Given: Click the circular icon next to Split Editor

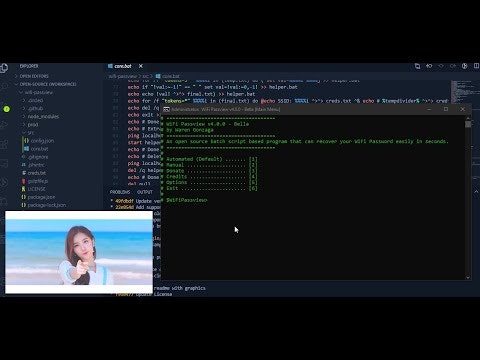Looking at the screenshot, I should pyautogui.click(x=464, y=66).
